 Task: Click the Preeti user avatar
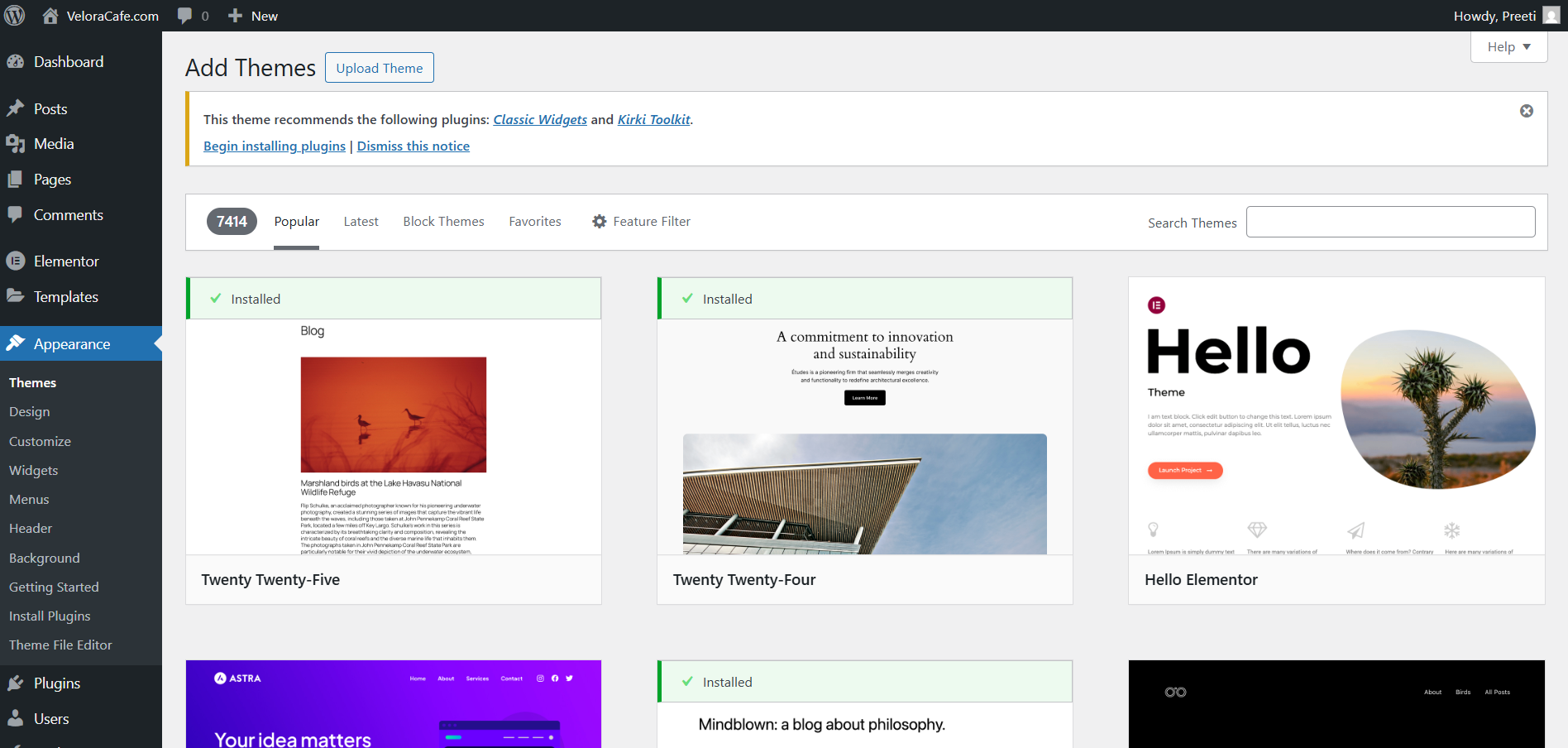(x=1551, y=16)
